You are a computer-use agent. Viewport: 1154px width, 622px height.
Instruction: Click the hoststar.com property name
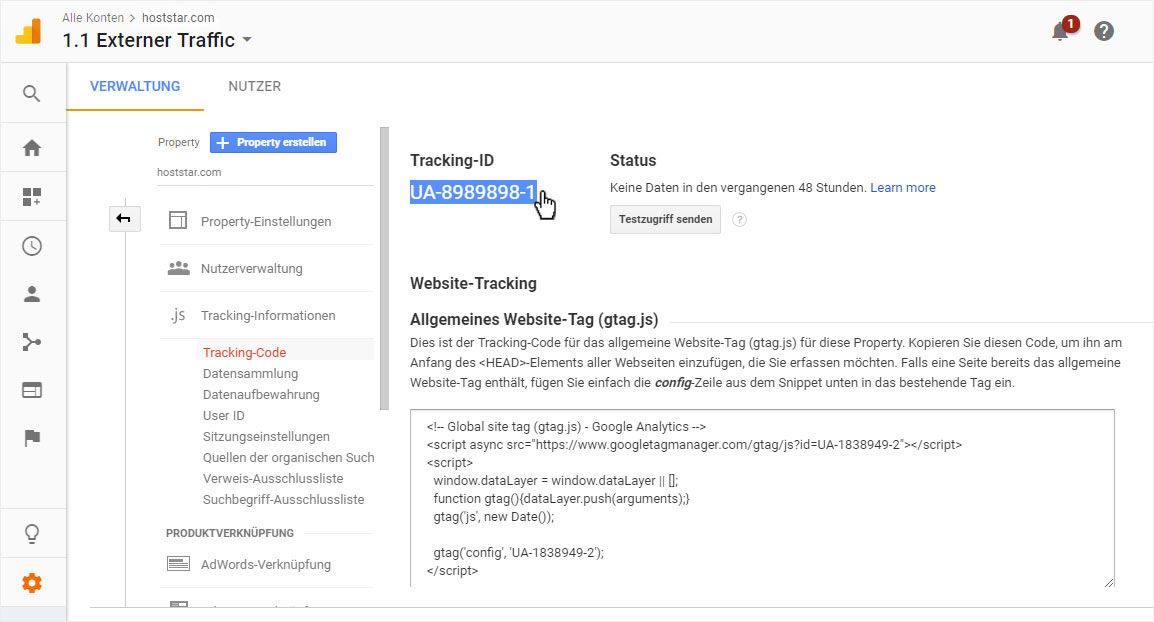[189, 172]
